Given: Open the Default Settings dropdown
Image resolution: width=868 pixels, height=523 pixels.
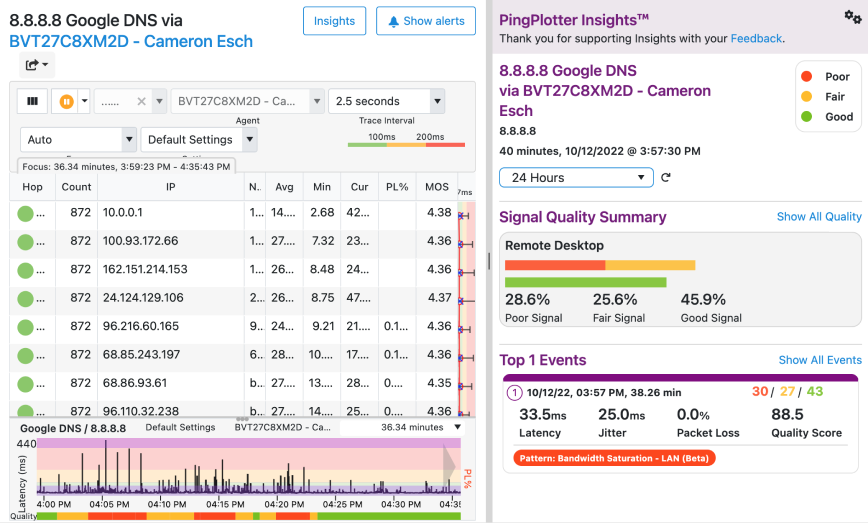Looking at the screenshot, I should (x=199, y=140).
